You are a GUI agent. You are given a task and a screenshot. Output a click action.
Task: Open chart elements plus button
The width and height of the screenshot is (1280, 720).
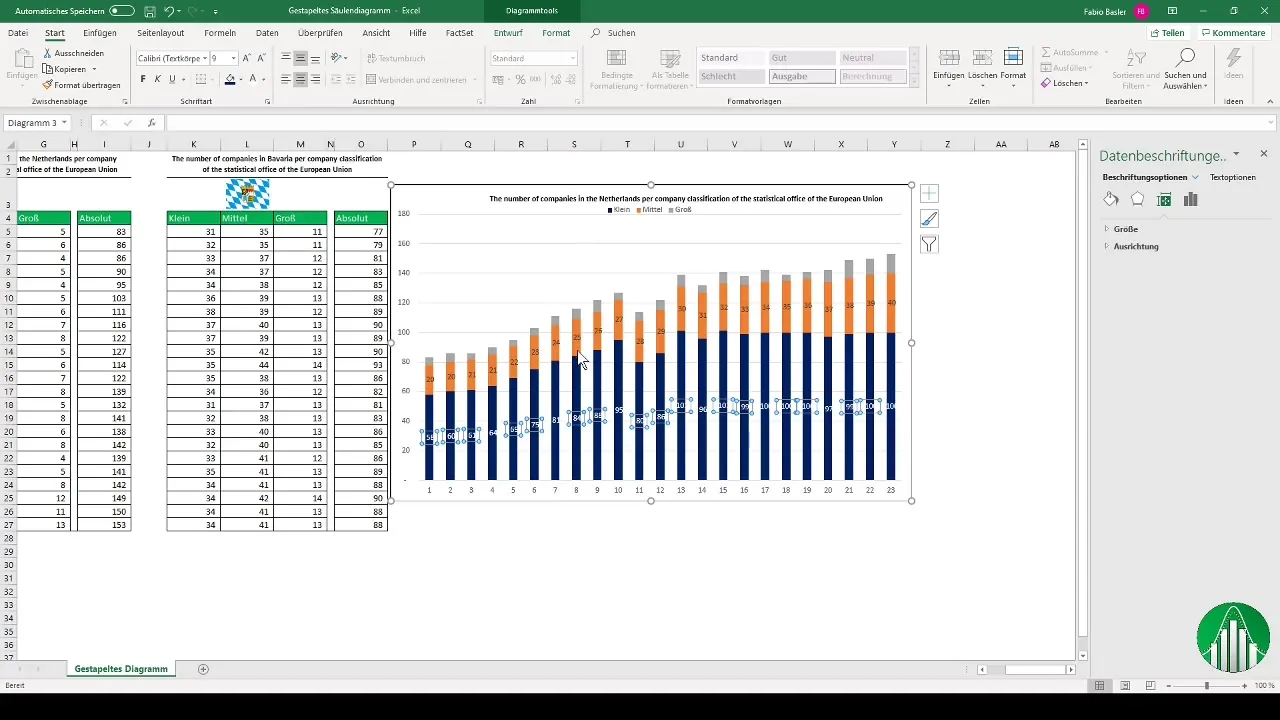[929, 194]
